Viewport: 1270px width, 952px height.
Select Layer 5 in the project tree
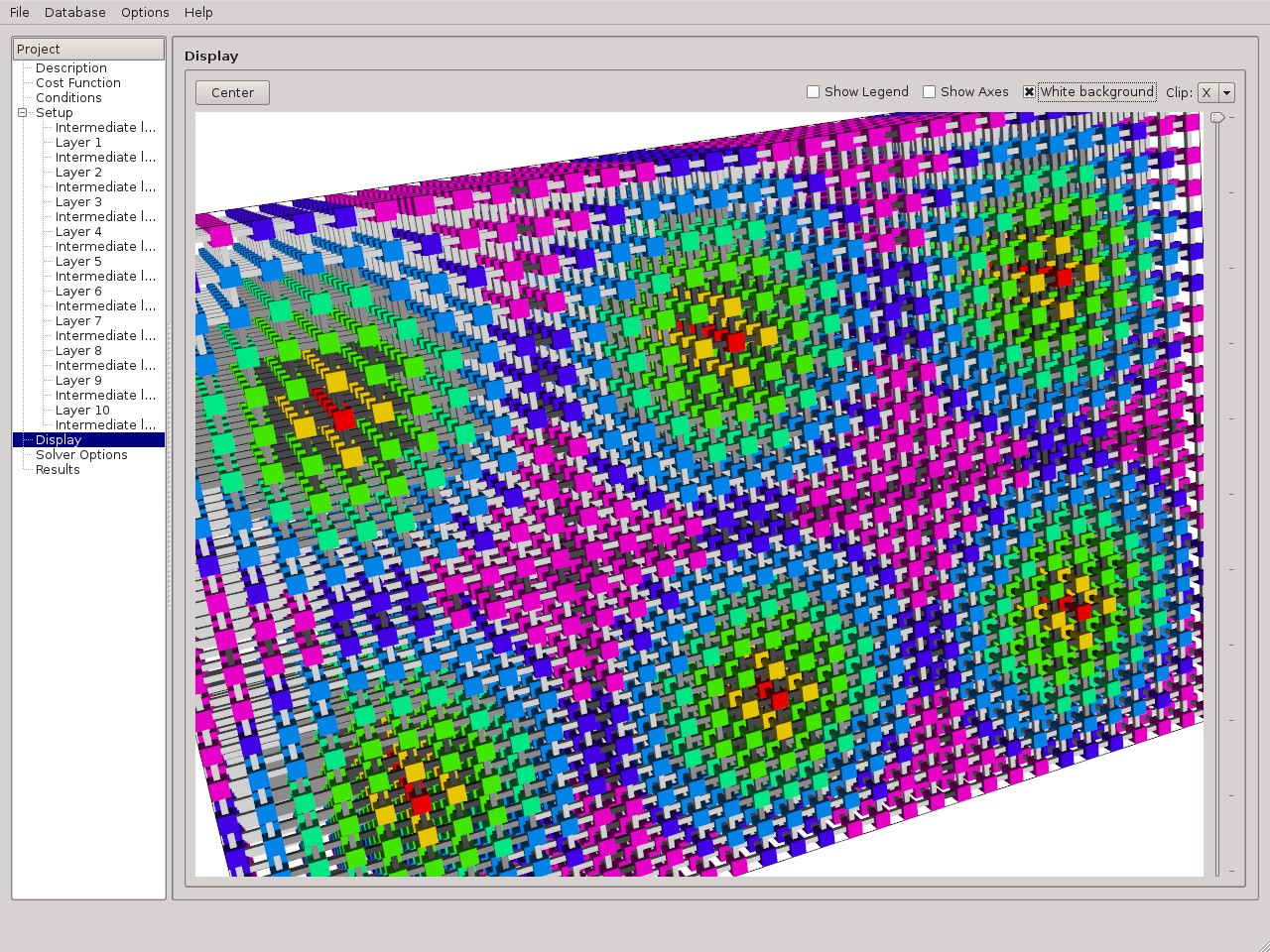click(x=78, y=261)
